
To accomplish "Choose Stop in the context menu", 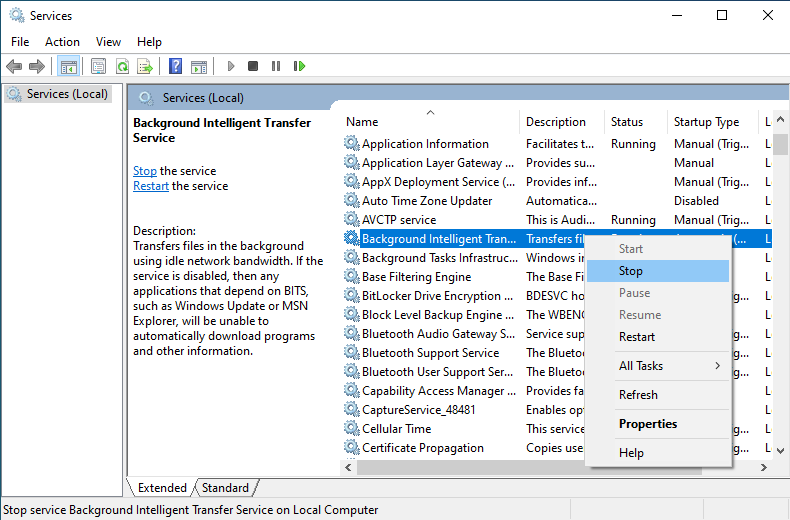I will pyautogui.click(x=658, y=271).
